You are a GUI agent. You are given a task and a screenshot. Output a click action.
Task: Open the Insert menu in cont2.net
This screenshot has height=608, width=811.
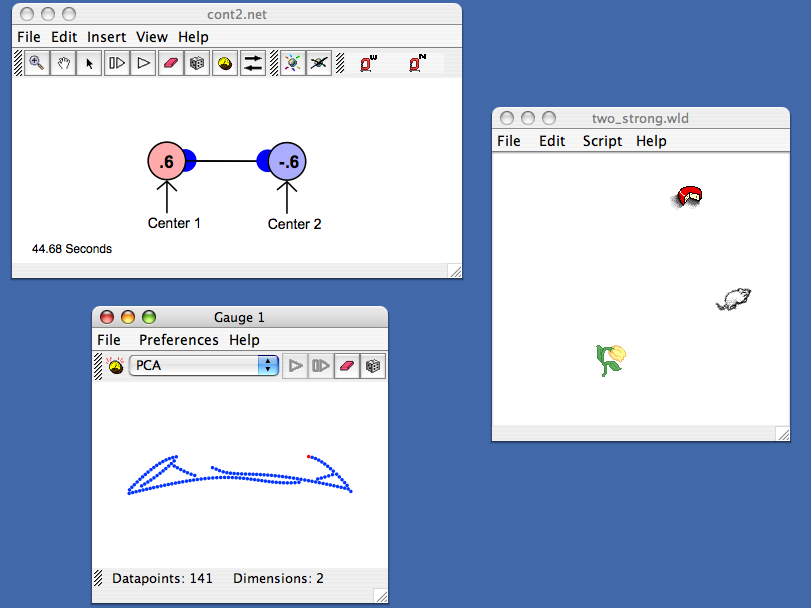(106, 37)
